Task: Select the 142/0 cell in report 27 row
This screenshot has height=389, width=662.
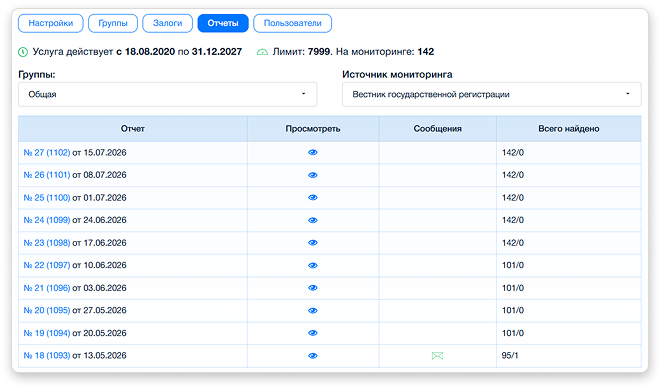Action: click(569, 152)
